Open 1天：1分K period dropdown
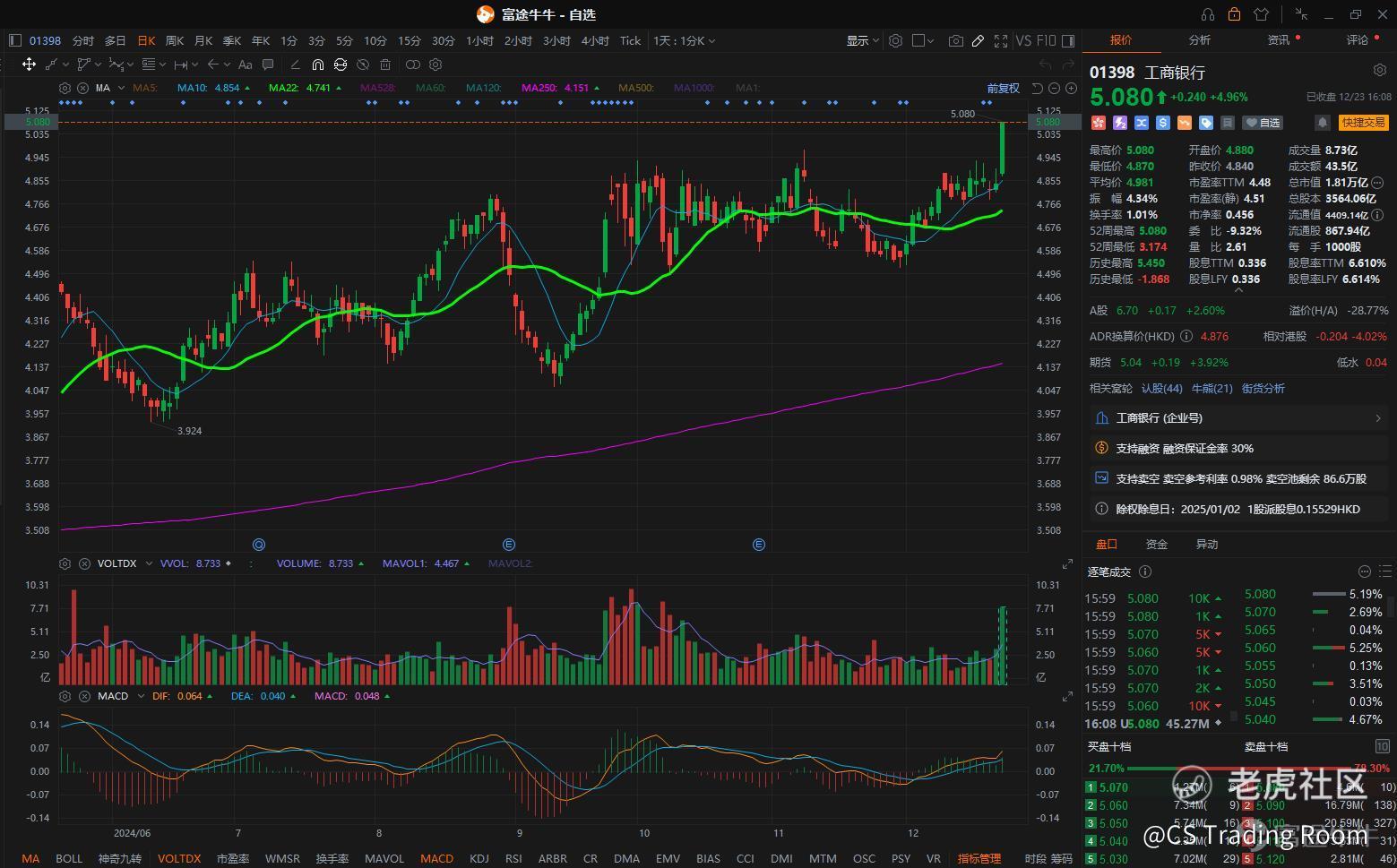The height and width of the screenshot is (868, 1397). [685, 40]
